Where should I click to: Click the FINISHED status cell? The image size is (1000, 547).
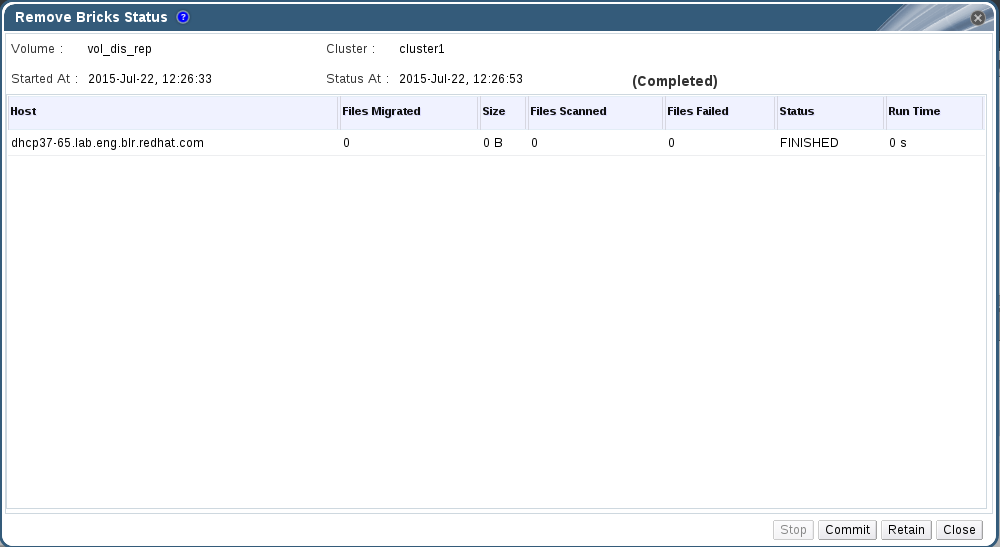pyautogui.click(x=809, y=143)
